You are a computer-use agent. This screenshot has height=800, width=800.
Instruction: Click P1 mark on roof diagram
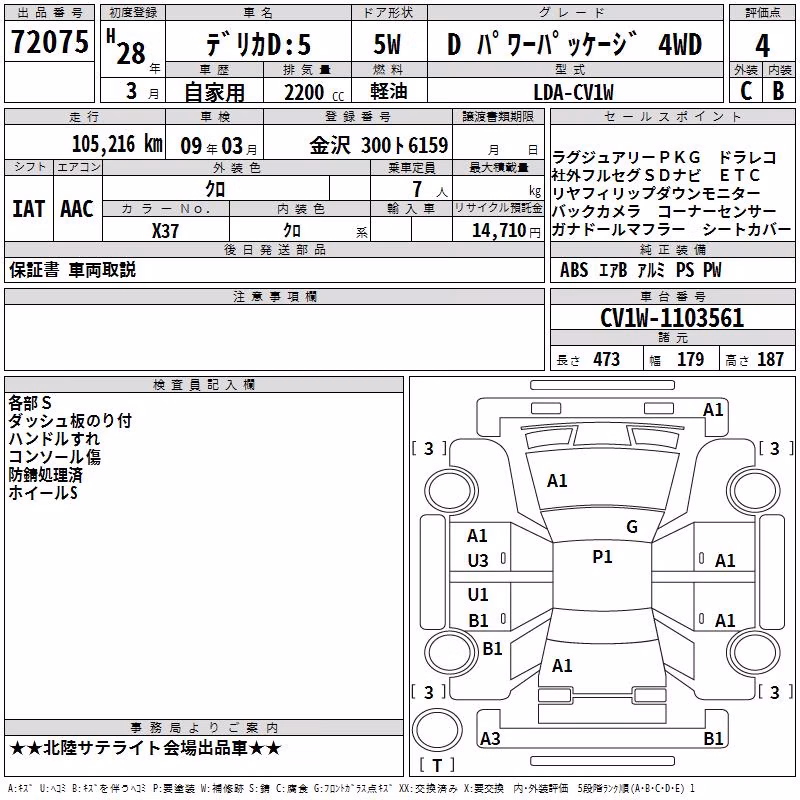(x=602, y=557)
